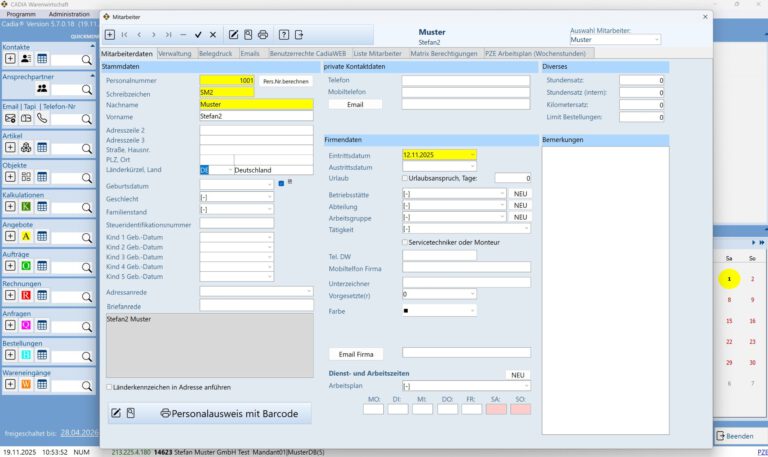Click the printer icon in Mitarbeiter toolbar
The width and height of the screenshot is (768, 457).
(263, 35)
